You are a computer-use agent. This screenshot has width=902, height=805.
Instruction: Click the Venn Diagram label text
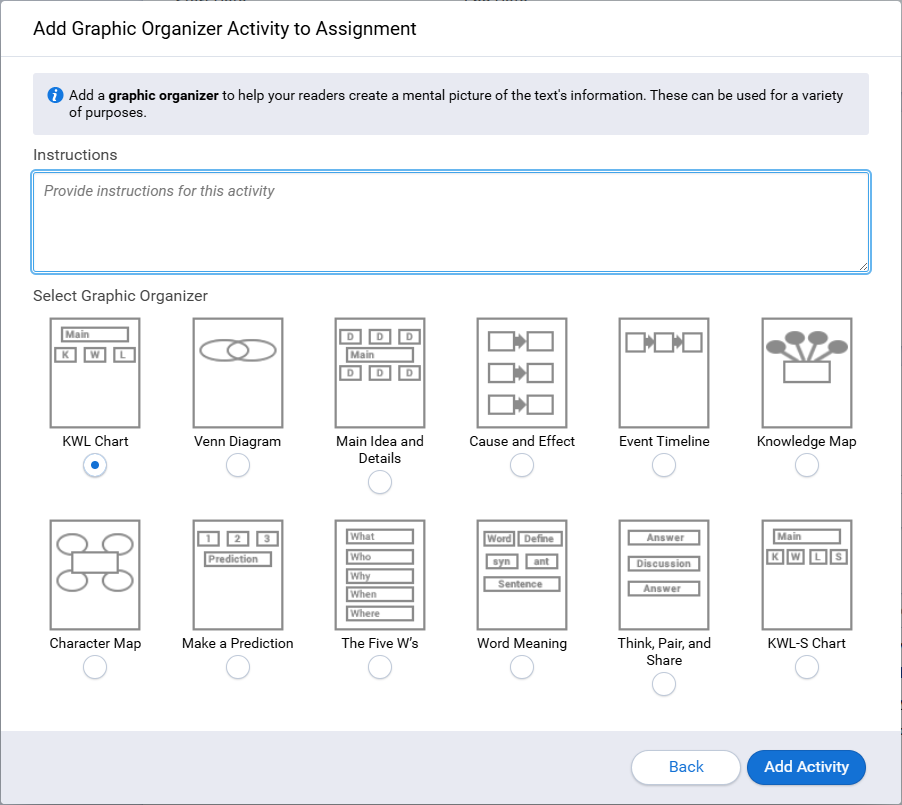pos(238,441)
